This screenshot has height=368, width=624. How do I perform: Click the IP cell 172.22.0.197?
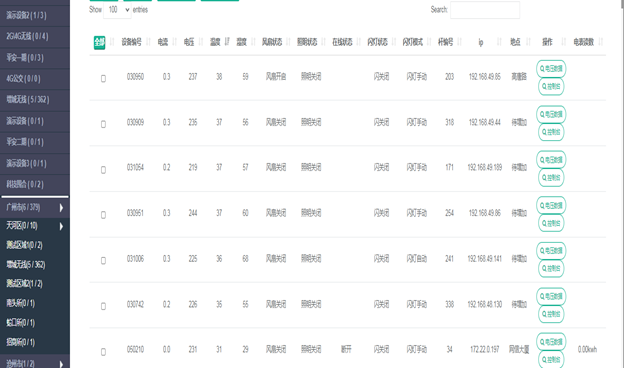(x=485, y=350)
